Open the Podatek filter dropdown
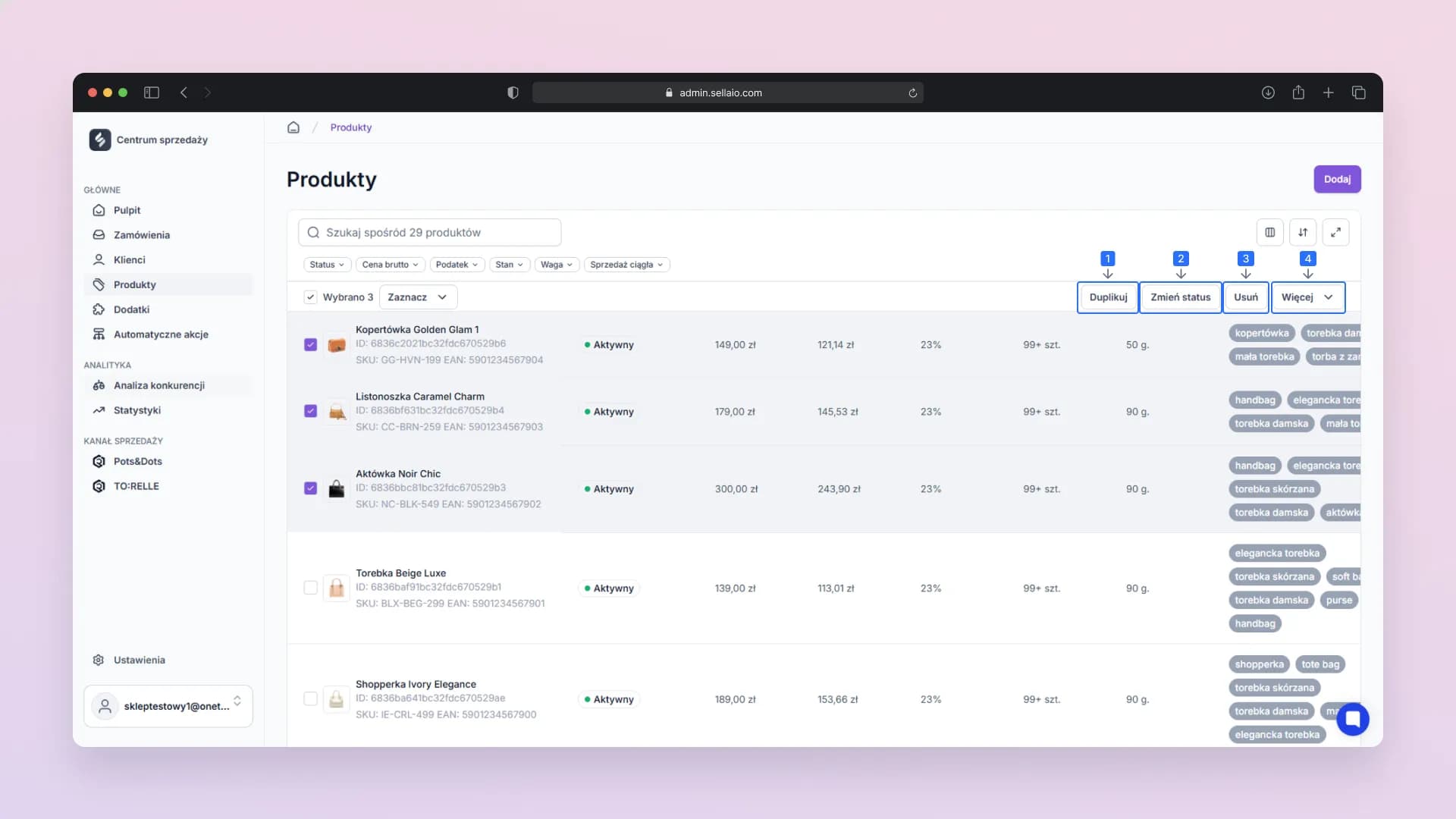Viewport: 1456px width, 819px height. pyautogui.click(x=457, y=265)
